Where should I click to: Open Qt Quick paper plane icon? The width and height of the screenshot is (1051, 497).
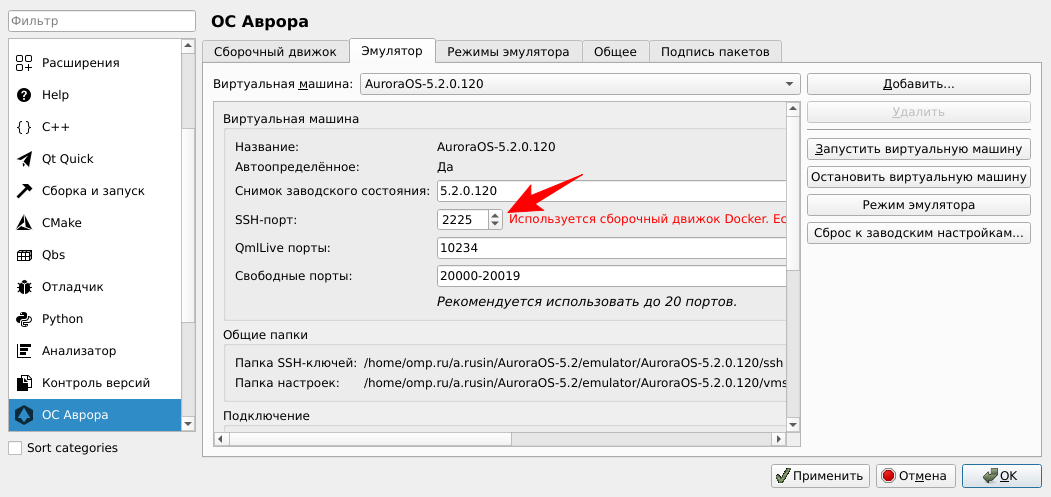(x=25, y=159)
